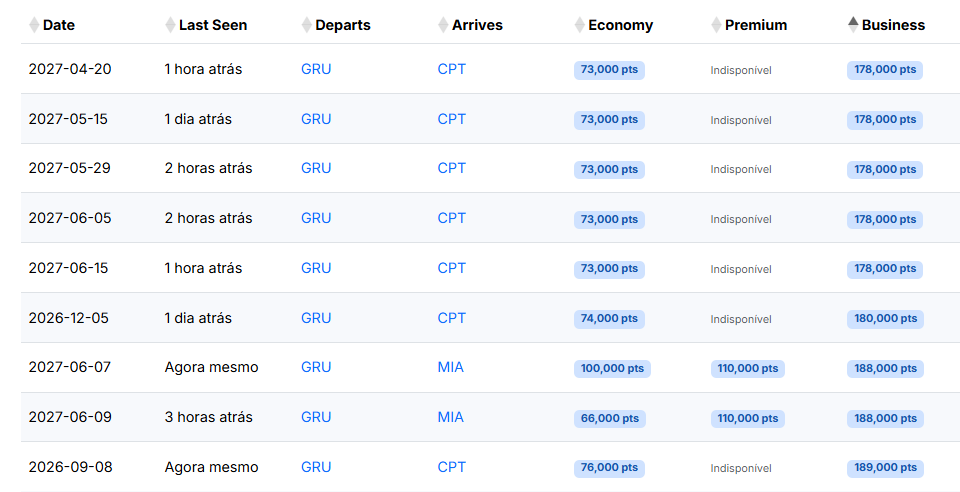960x492 pixels.
Task: Select 76,000 pts Economy fare
Action: click(x=609, y=468)
